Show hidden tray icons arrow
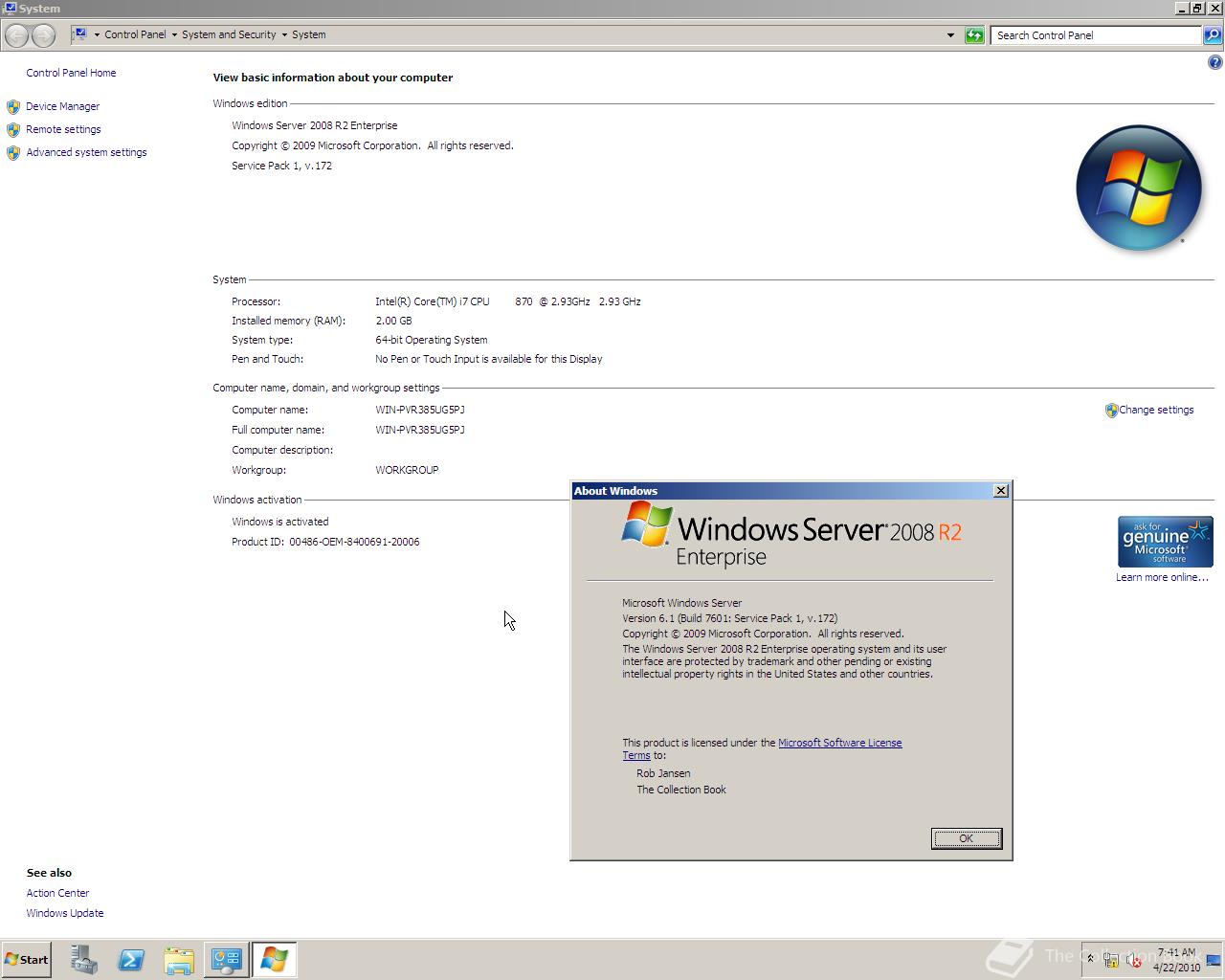This screenshot has height=980, width=1225. (x=1089, y=959)
